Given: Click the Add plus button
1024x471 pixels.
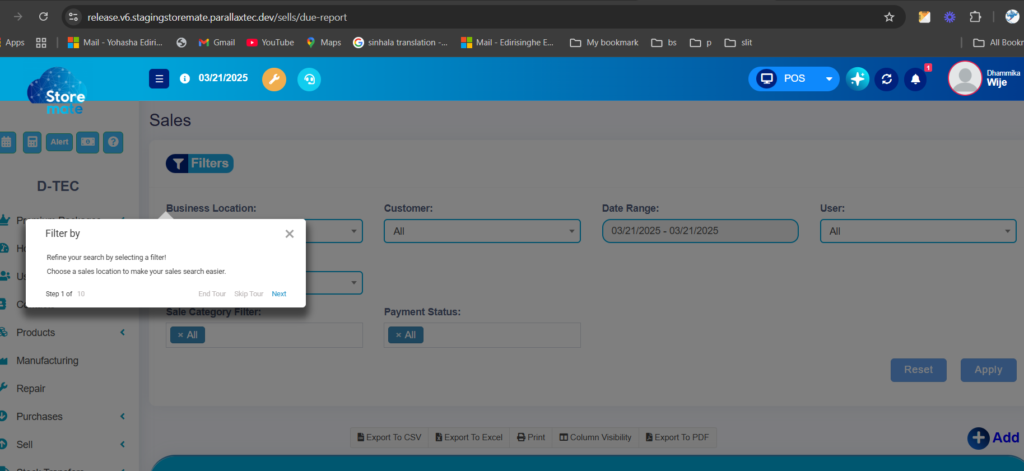Looking at the screenshot, I should point(993,438).
